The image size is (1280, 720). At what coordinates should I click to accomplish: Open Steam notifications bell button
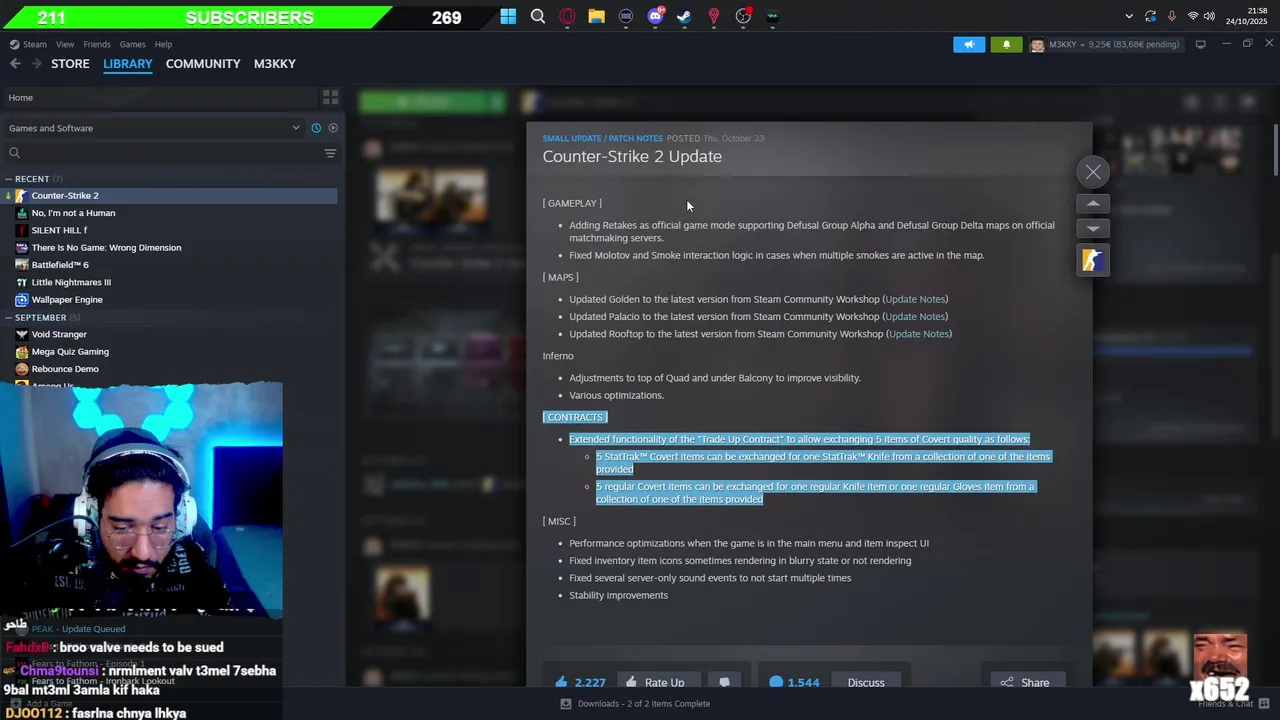tap(1006, 44)
